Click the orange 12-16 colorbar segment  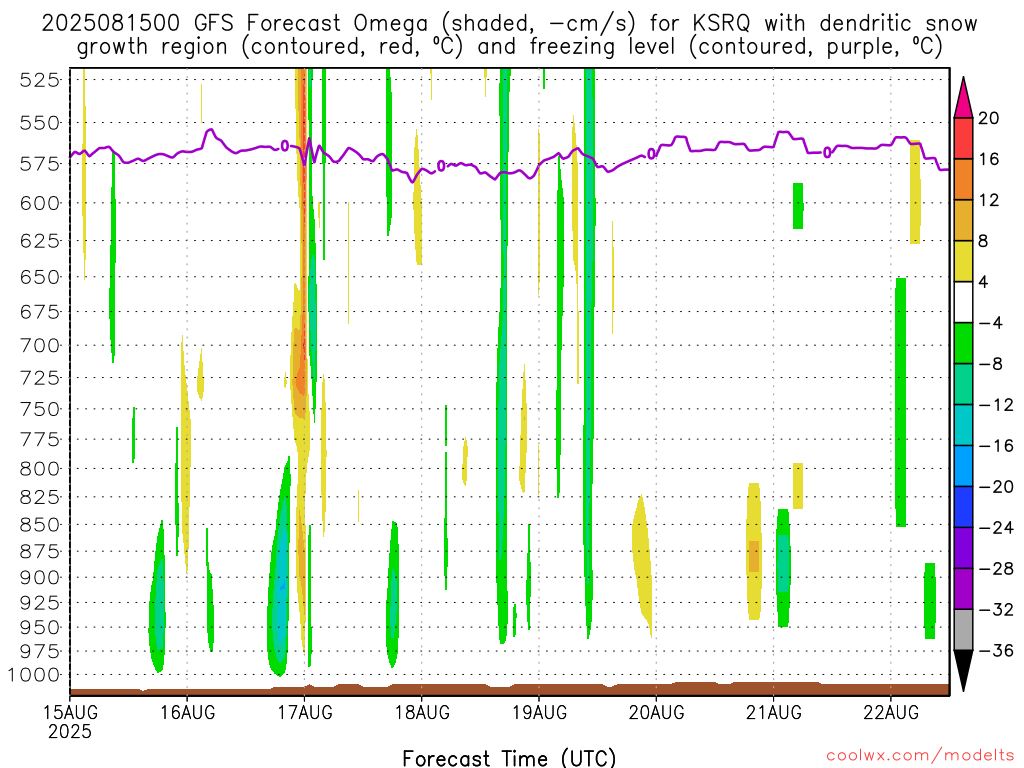coord(963,180)
